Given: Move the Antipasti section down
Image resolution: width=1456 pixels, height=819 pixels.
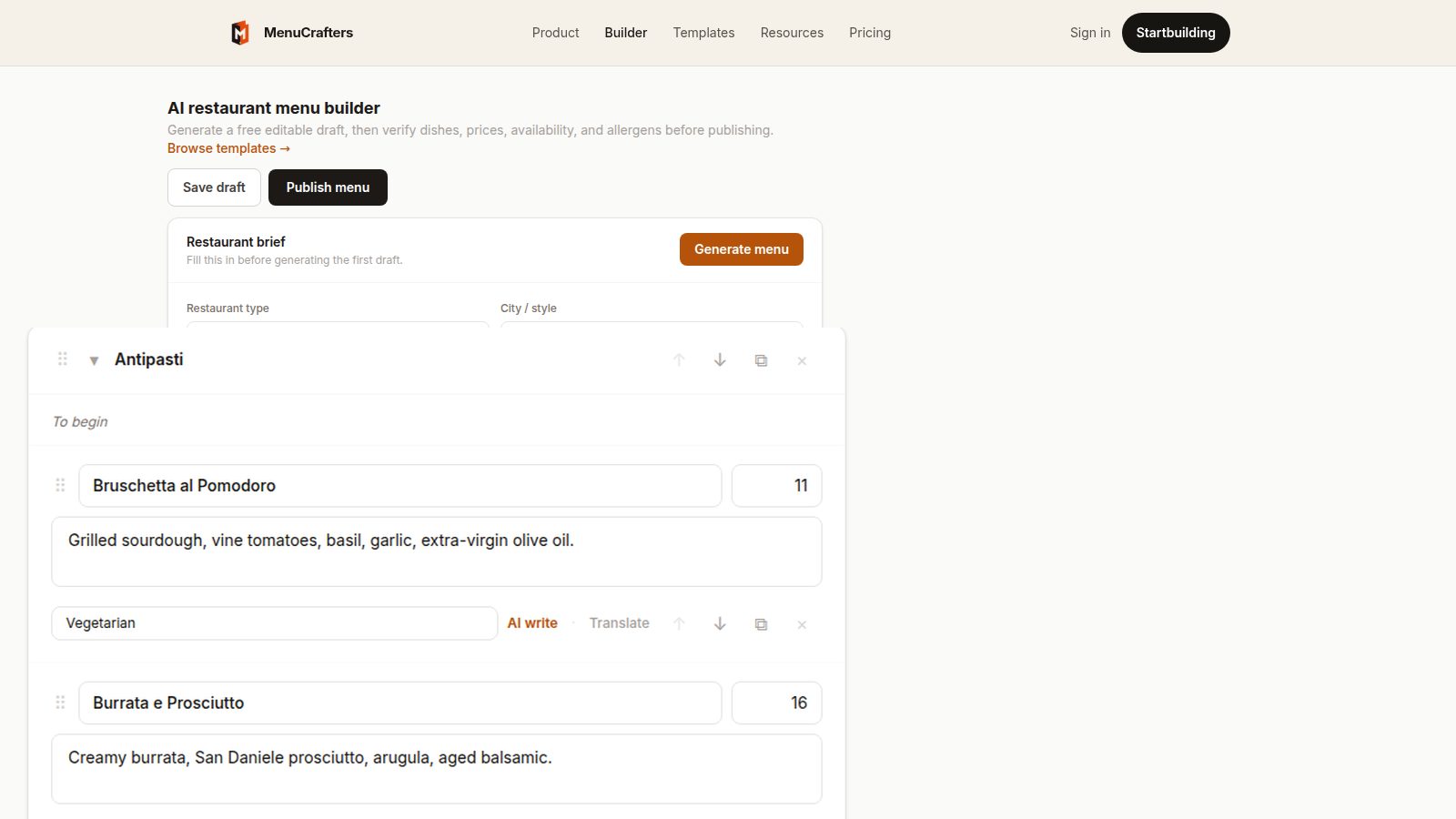Looking at the screenshot, I should (720, 360).
